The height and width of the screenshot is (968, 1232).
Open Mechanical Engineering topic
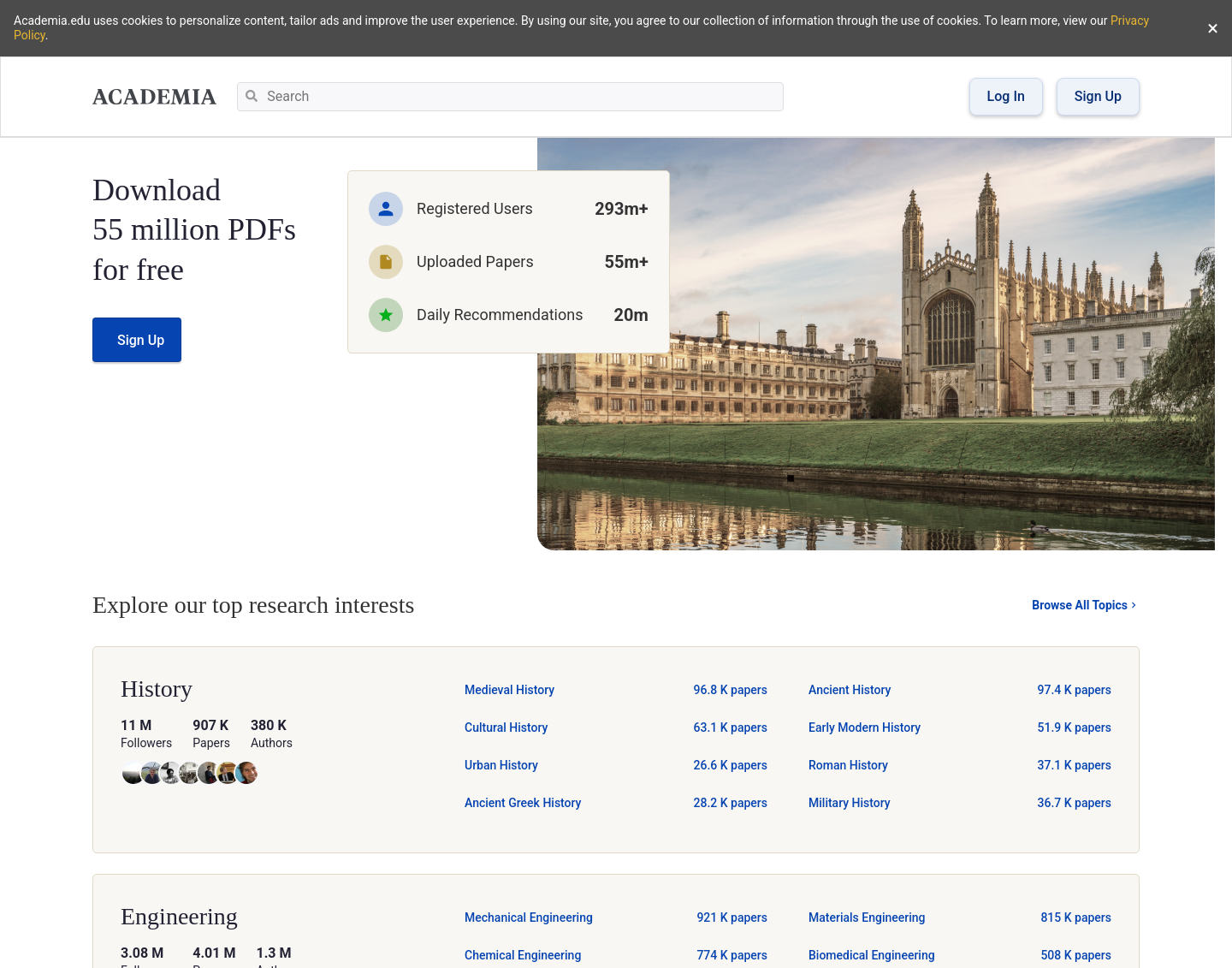click(529, 918)
